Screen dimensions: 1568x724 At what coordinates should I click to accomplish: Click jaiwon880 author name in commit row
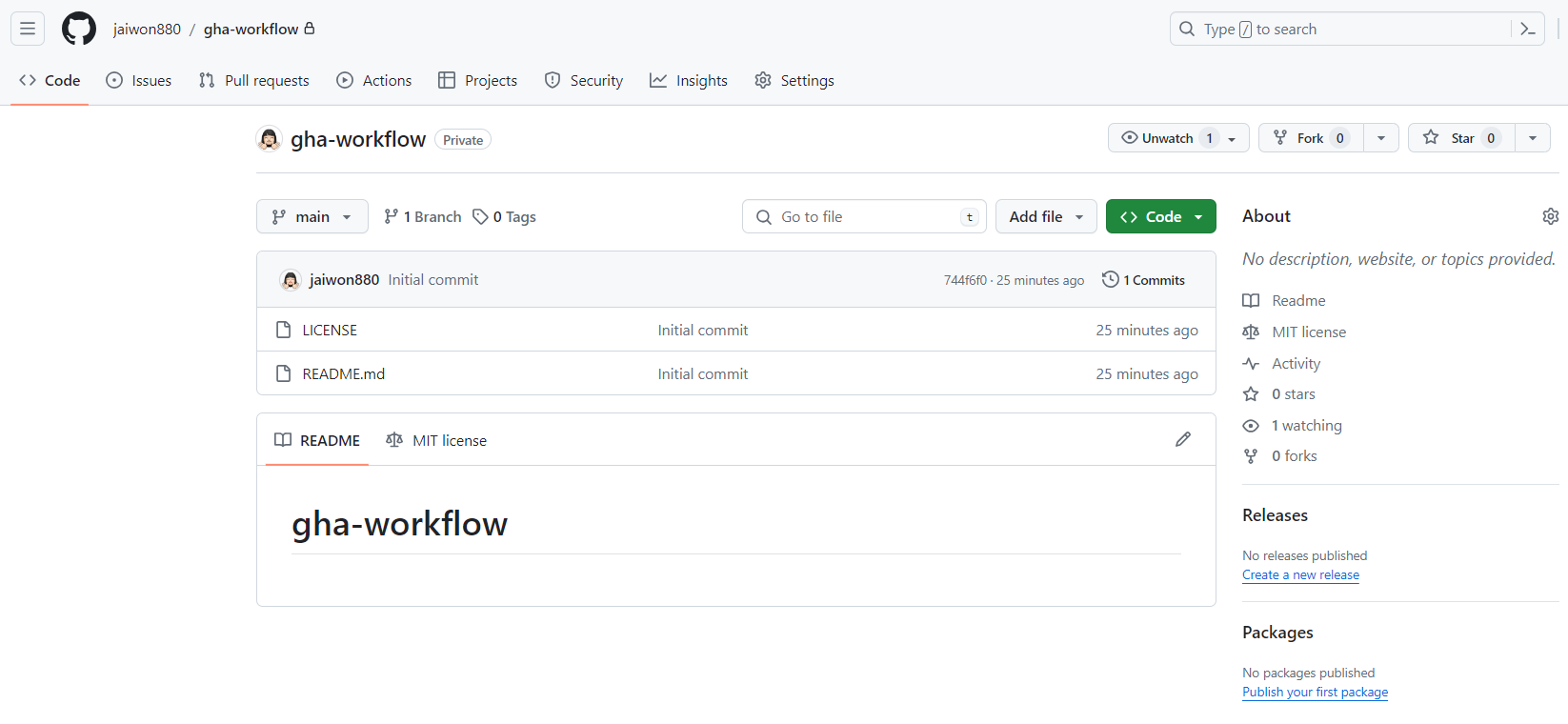344,279
